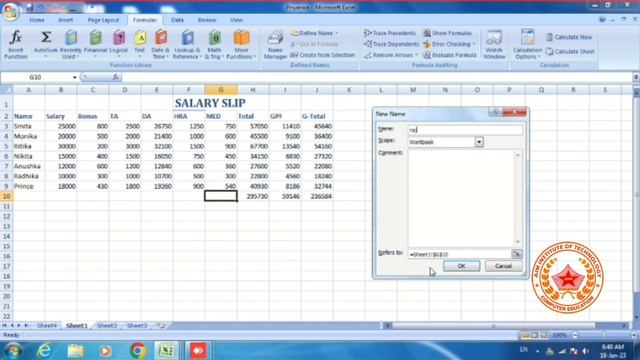640x360 pixels.
Task: Open the Windows Start button
Action: [x=13, y=351]
